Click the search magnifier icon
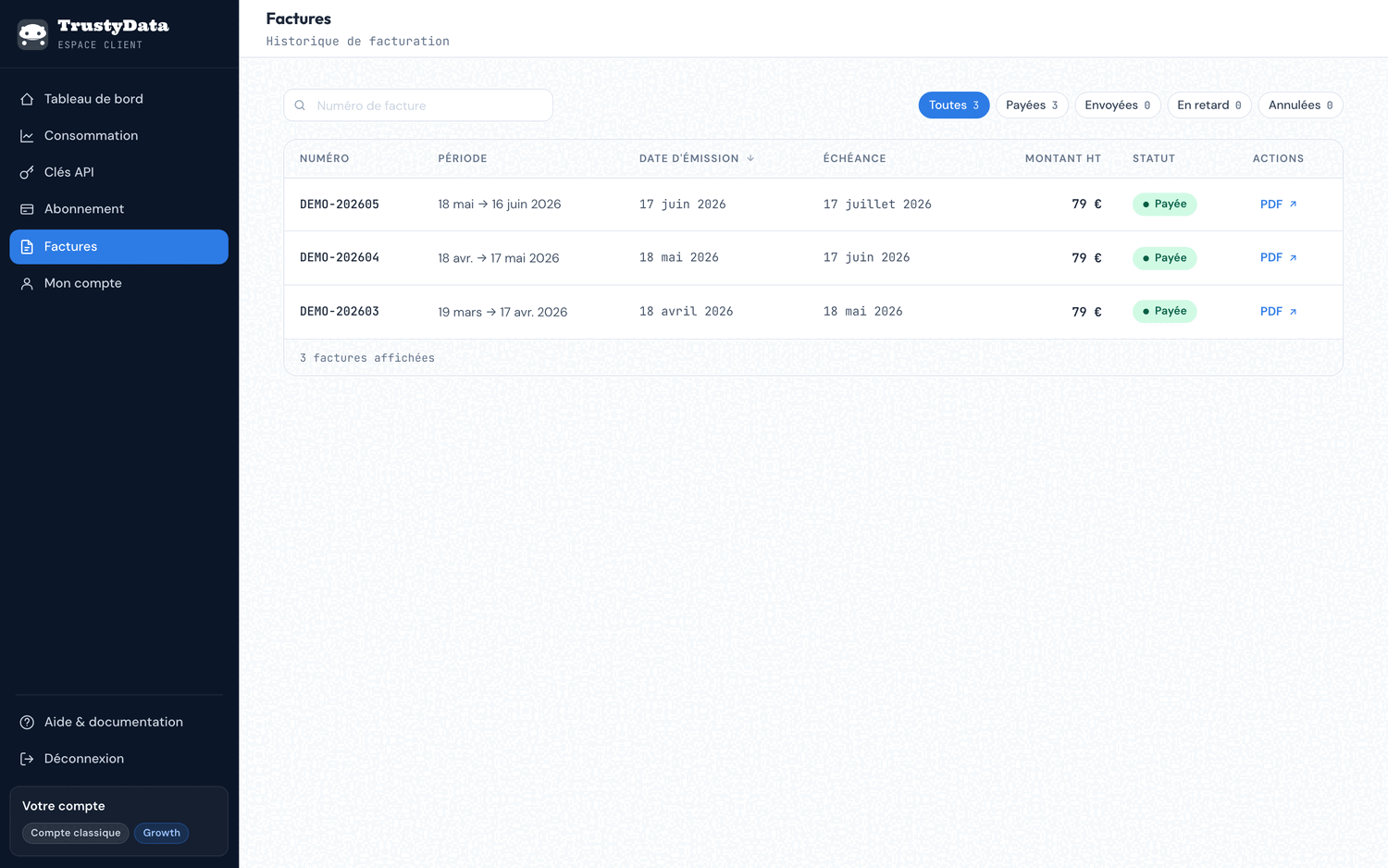The width and height of the screenshot is (1388, 868). (300, 105)
